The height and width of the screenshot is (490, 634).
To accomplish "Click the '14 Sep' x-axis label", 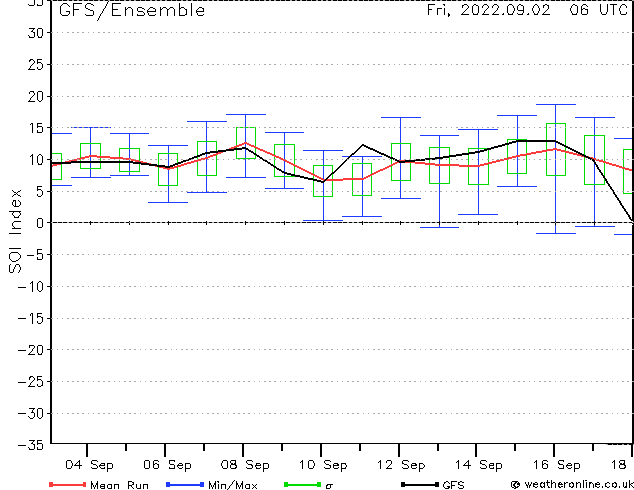I will point(478,465).
